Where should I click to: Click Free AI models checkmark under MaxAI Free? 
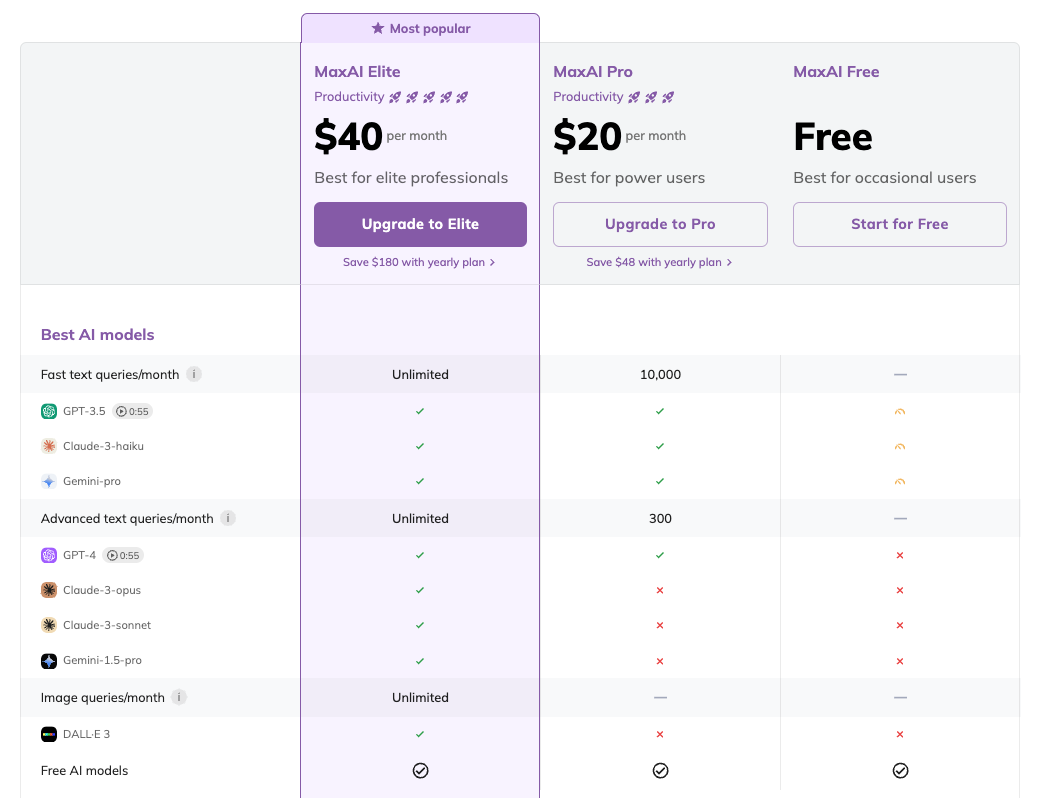coord(900,770)
